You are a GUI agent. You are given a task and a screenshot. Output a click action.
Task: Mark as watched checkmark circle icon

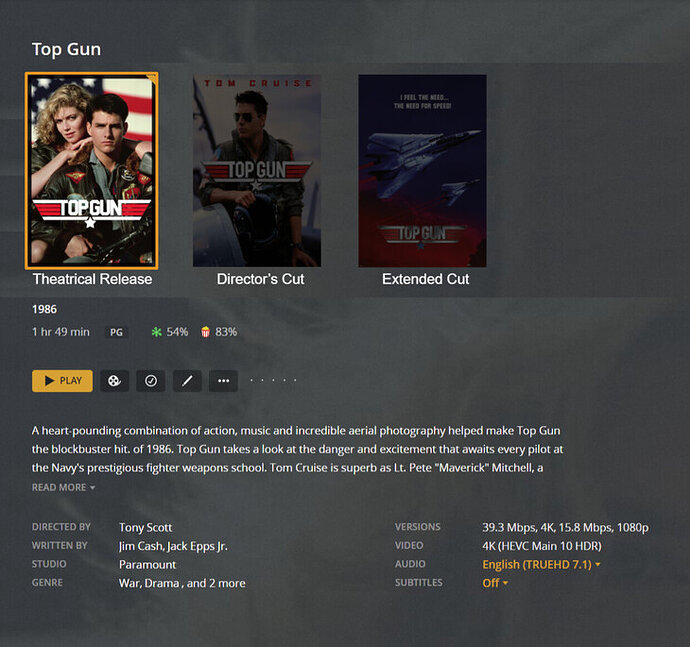pyautogui.click(x=151, y=381)
